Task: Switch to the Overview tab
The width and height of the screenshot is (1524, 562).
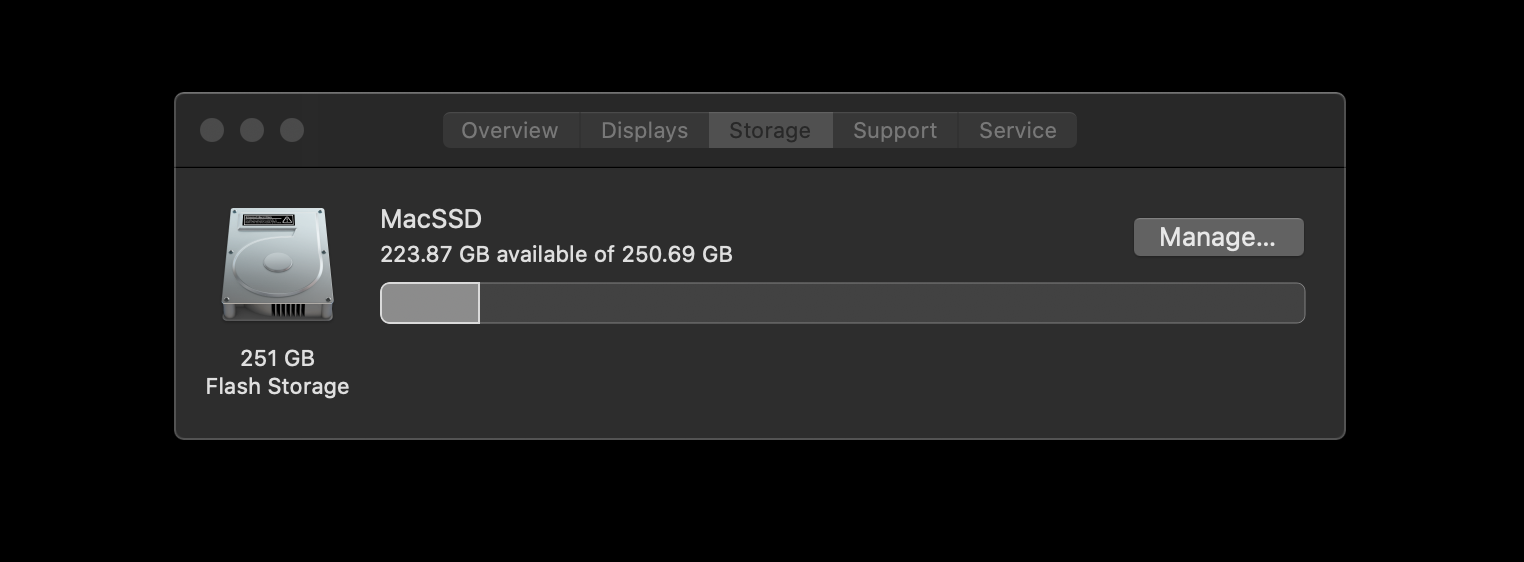Action: pyautogui.click(x=510, y=131)
